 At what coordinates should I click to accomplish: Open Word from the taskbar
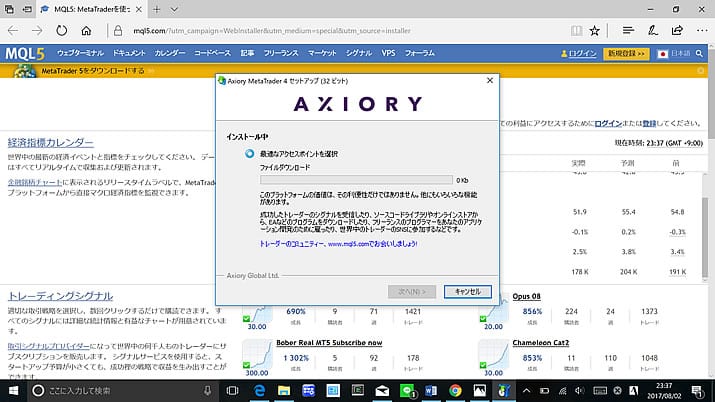pos(431,391)
